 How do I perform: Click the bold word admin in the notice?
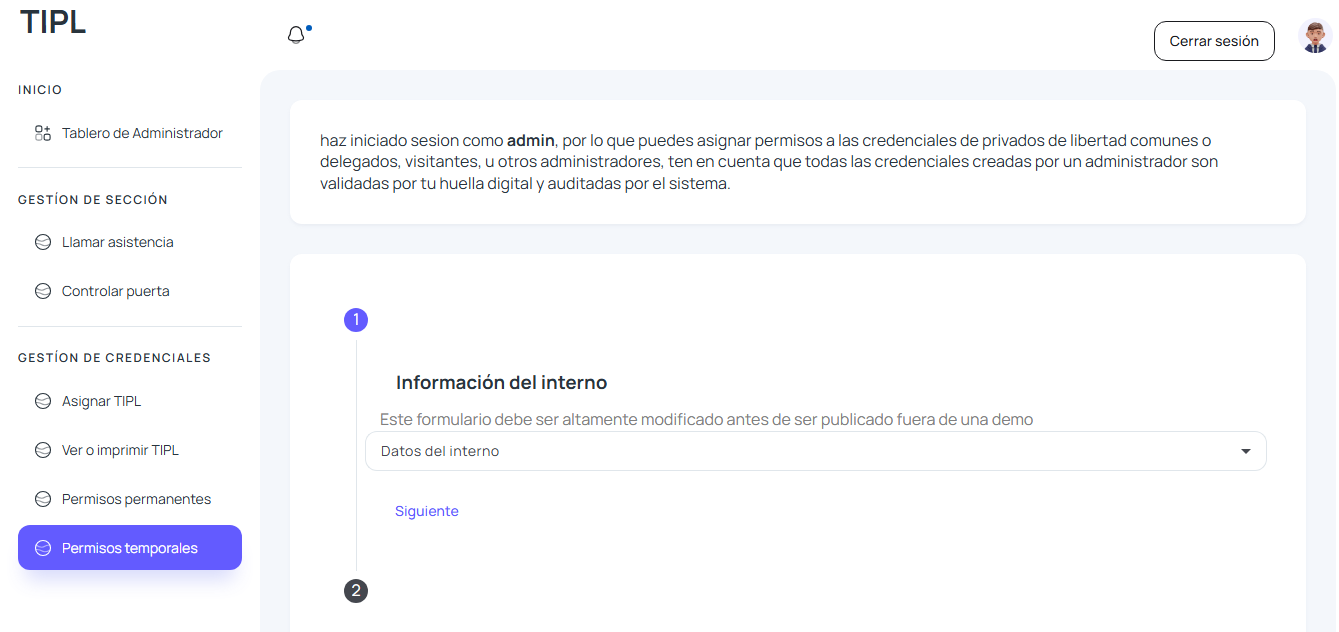point(531,141)
